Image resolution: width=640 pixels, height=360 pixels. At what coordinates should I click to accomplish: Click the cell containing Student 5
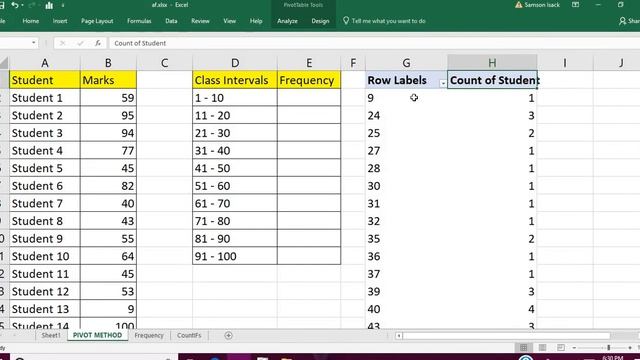[44, 168]
